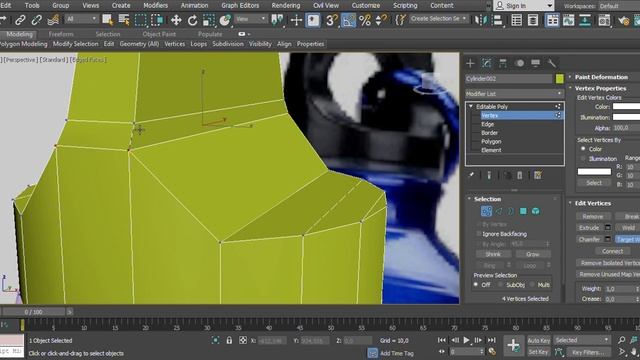Select Color radio under Select Vertices By

583,149
